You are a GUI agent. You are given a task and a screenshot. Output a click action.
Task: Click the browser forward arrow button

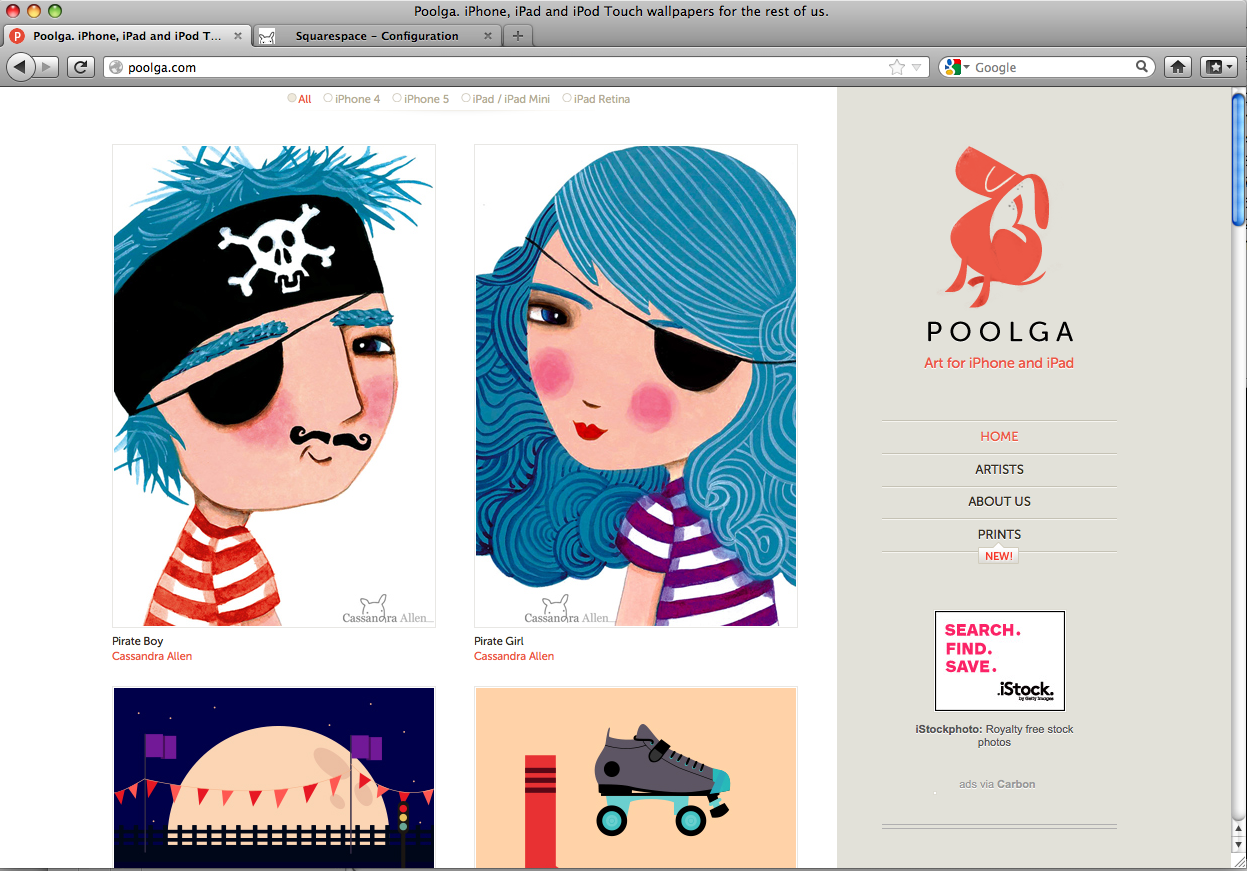point(47,67)
